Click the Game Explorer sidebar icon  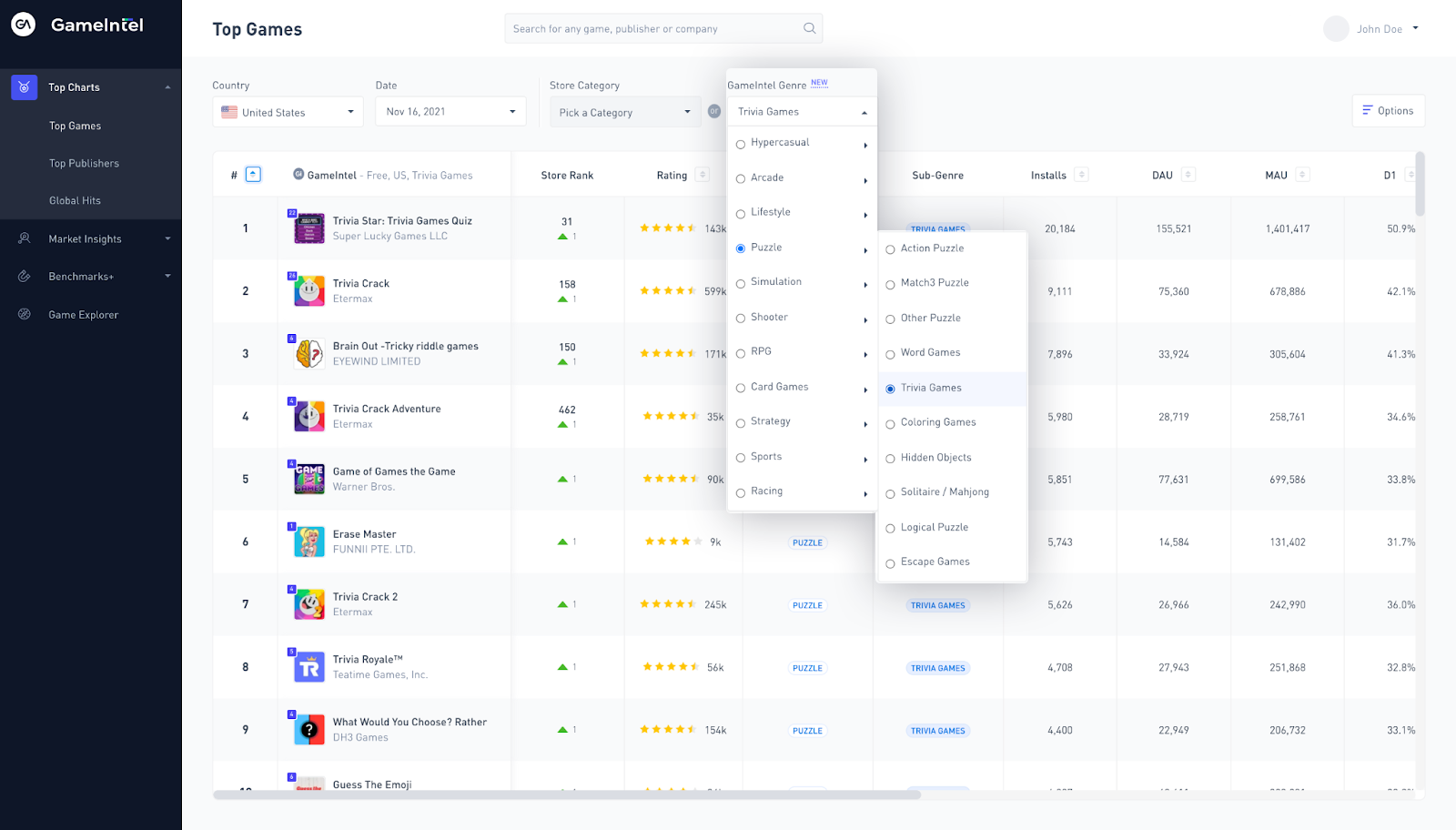click(25, 314)
